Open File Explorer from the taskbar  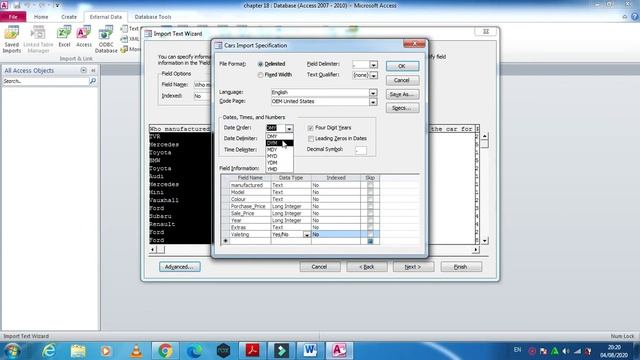[x=78, y=351]
